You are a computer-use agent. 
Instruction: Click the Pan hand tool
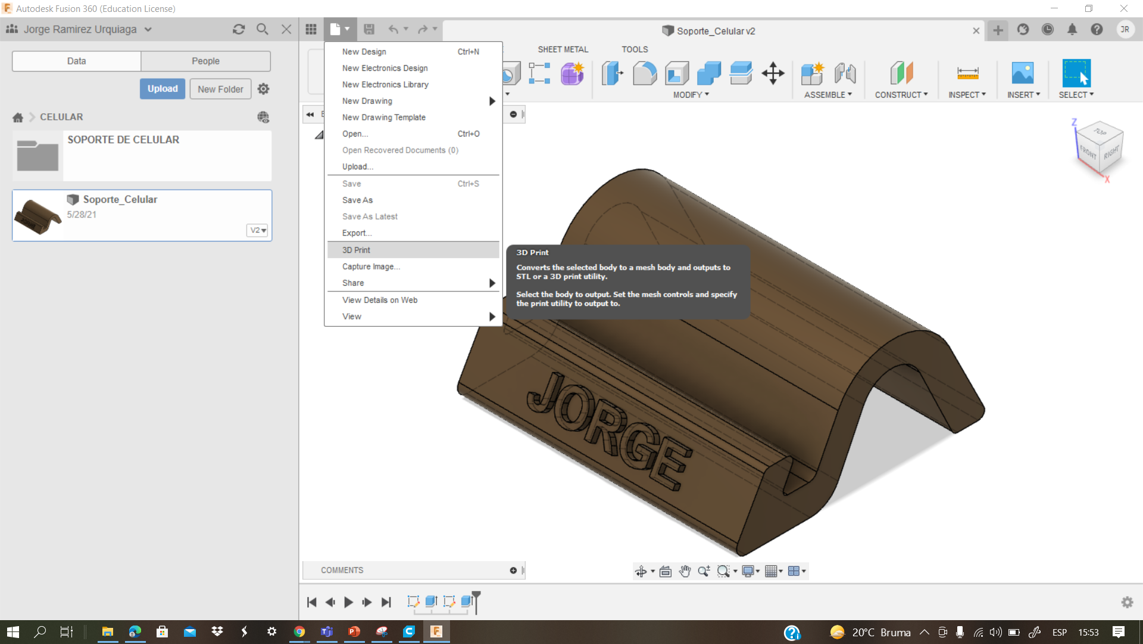tap(685, 571)
